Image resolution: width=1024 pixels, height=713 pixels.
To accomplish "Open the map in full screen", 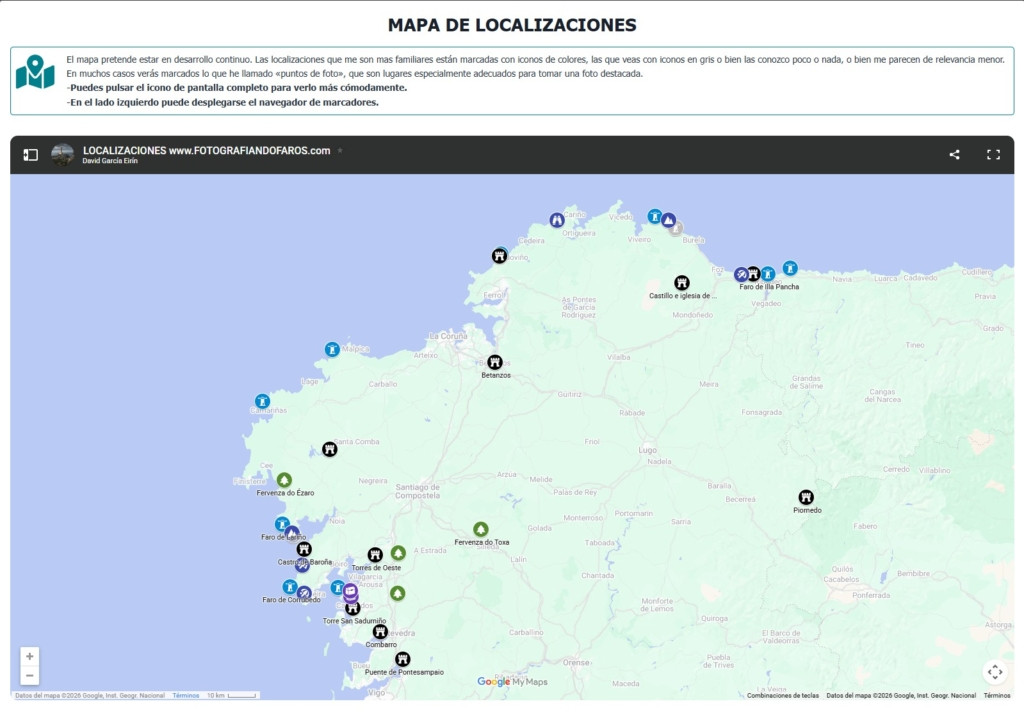I will 993,155.
